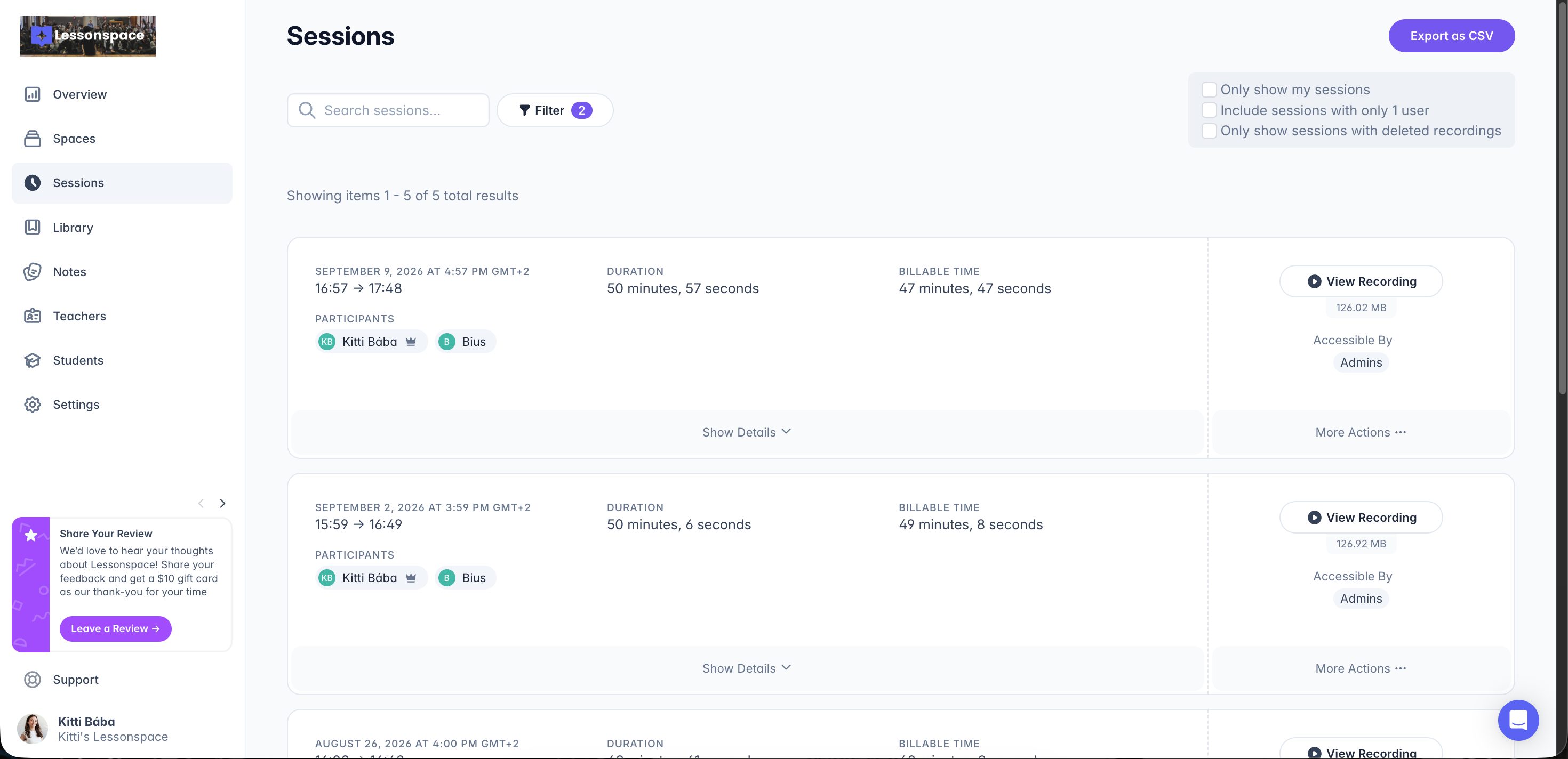Go to previous promo card arrow
Screen dimensions: 1568x759
tap(201, 503)
